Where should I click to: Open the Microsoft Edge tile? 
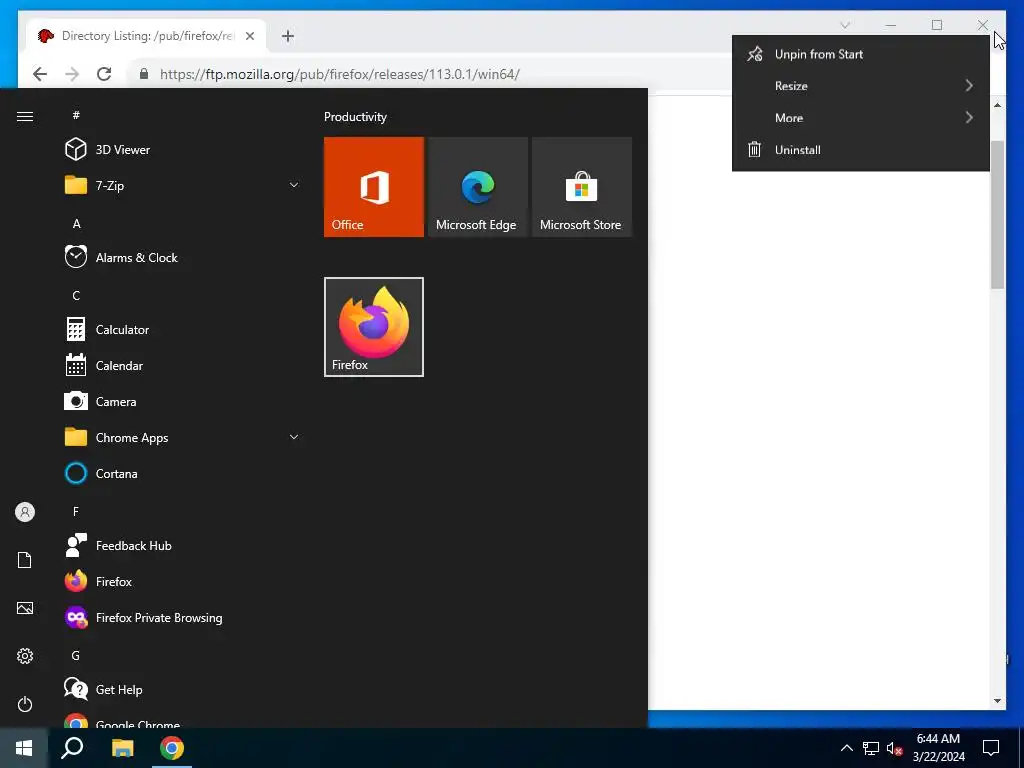pos(477,187)
